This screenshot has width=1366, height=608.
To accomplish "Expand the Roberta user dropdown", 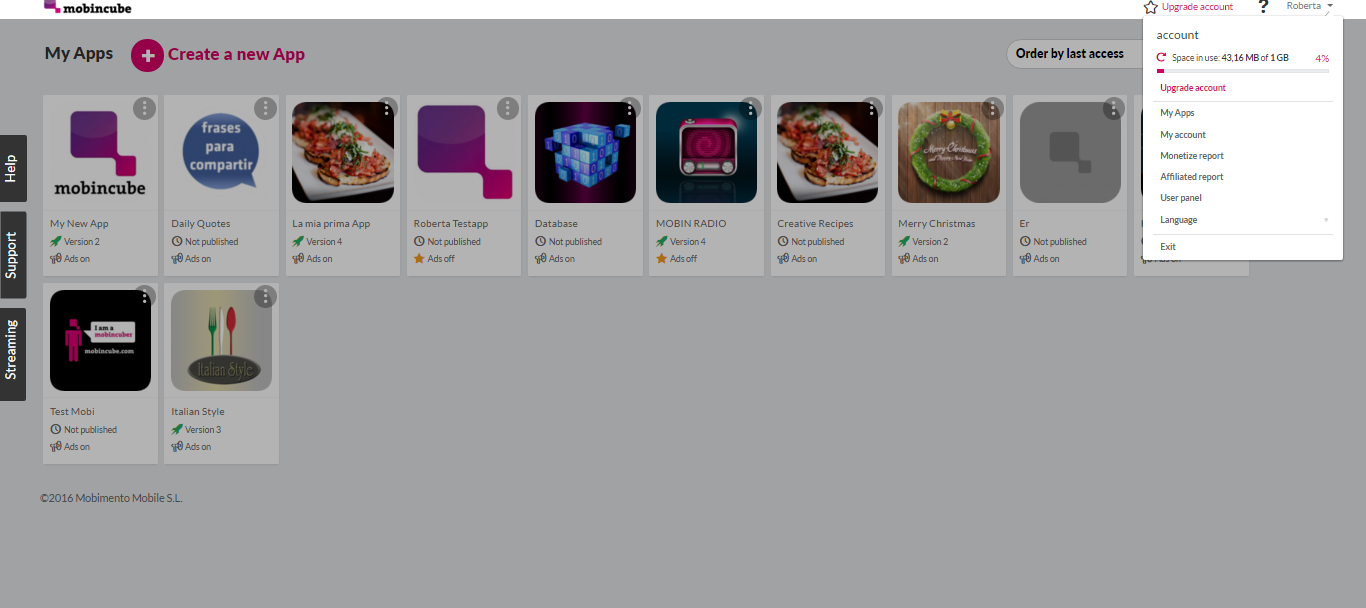I will (x=1309, y=6).
